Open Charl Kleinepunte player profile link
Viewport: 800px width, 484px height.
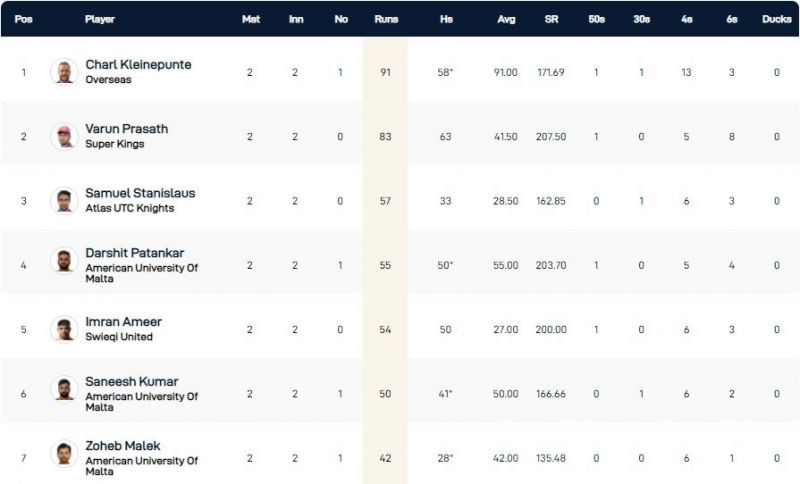coord(138,65)
